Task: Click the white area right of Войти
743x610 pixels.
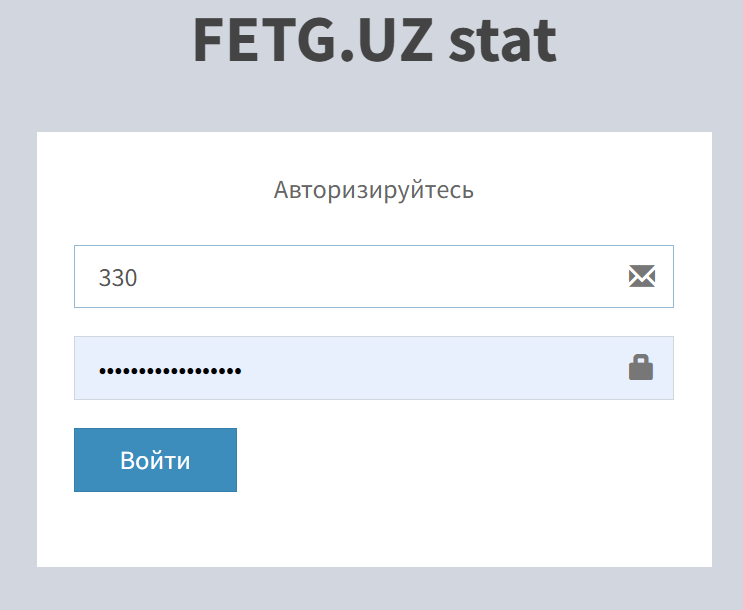Action: [x=450, y=460]
